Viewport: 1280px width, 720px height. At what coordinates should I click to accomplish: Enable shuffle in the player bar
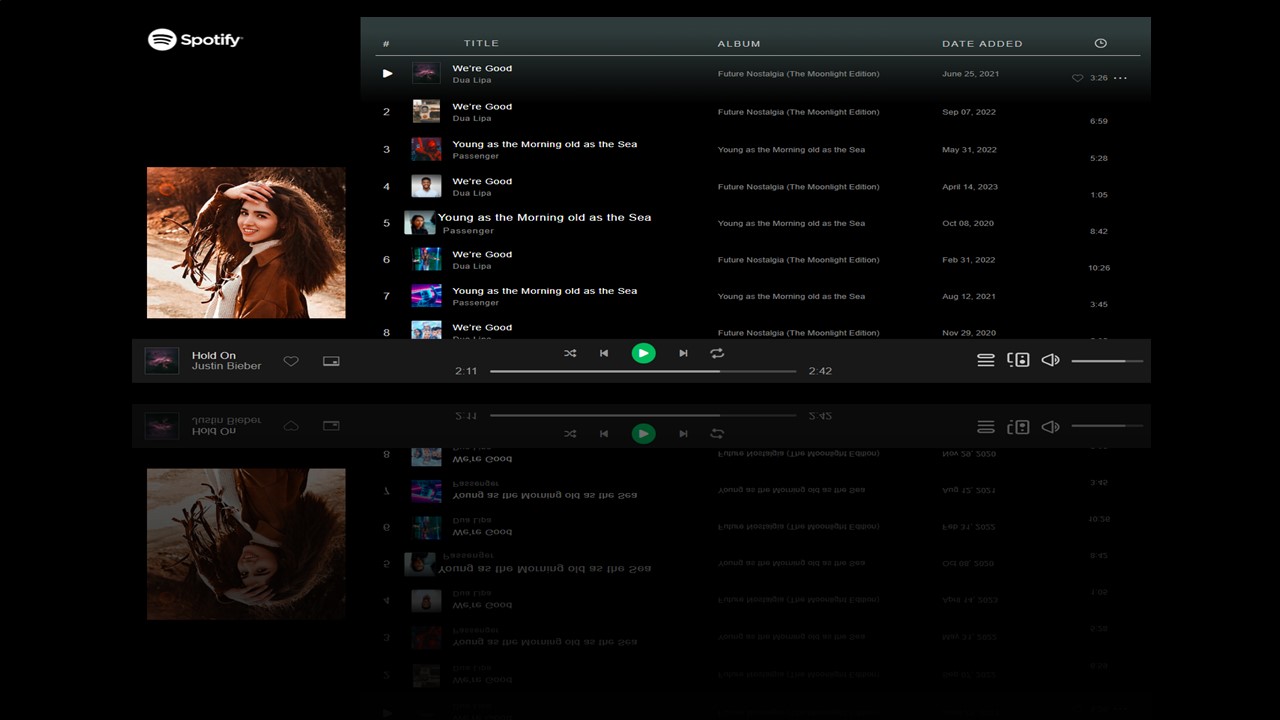tap(570, 353)
